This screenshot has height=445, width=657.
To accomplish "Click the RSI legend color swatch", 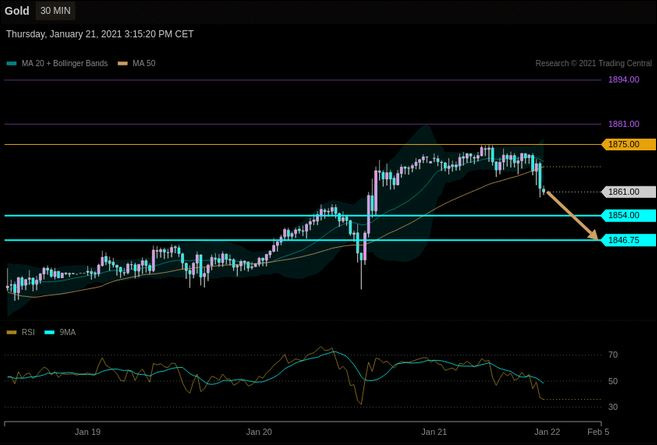I will pos(12,332).
